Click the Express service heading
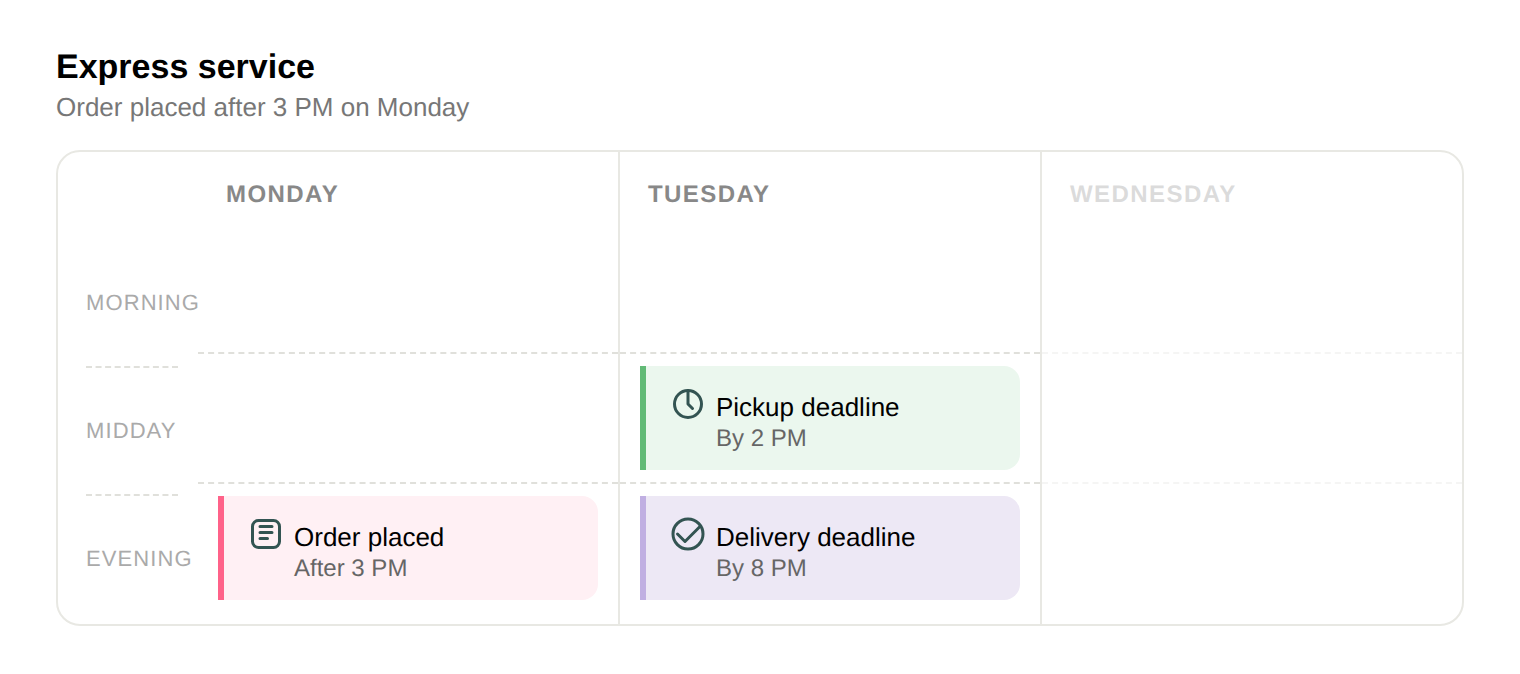 point(185,67)
